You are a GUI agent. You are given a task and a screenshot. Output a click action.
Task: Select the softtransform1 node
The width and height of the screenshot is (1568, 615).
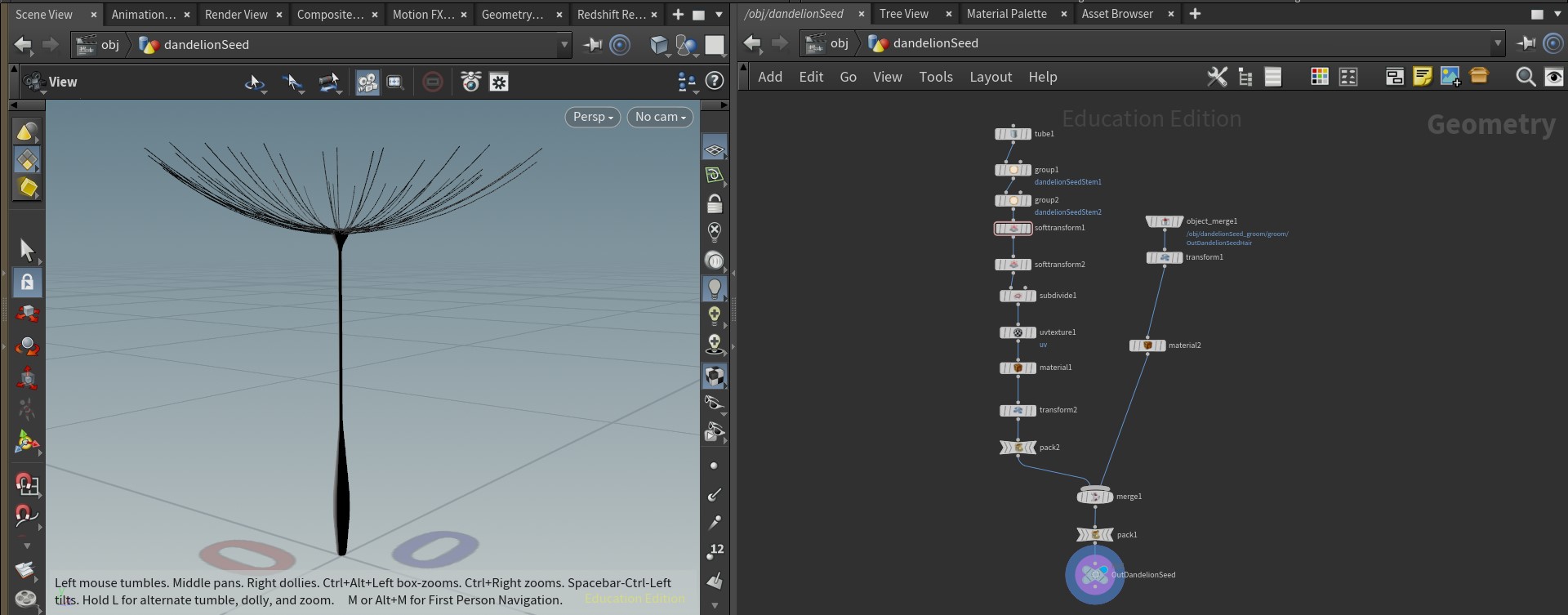(1013, 229)
